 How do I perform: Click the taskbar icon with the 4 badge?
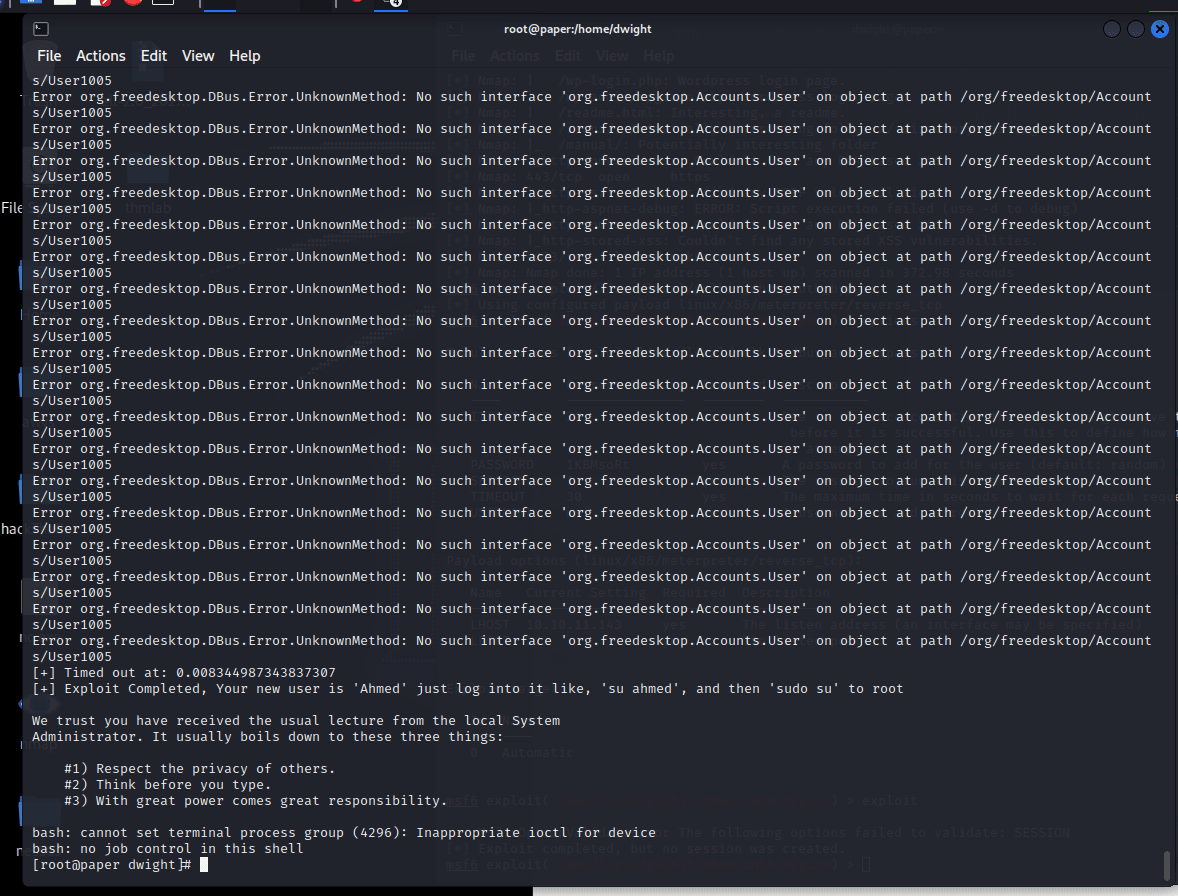click(x=390, y=3)
